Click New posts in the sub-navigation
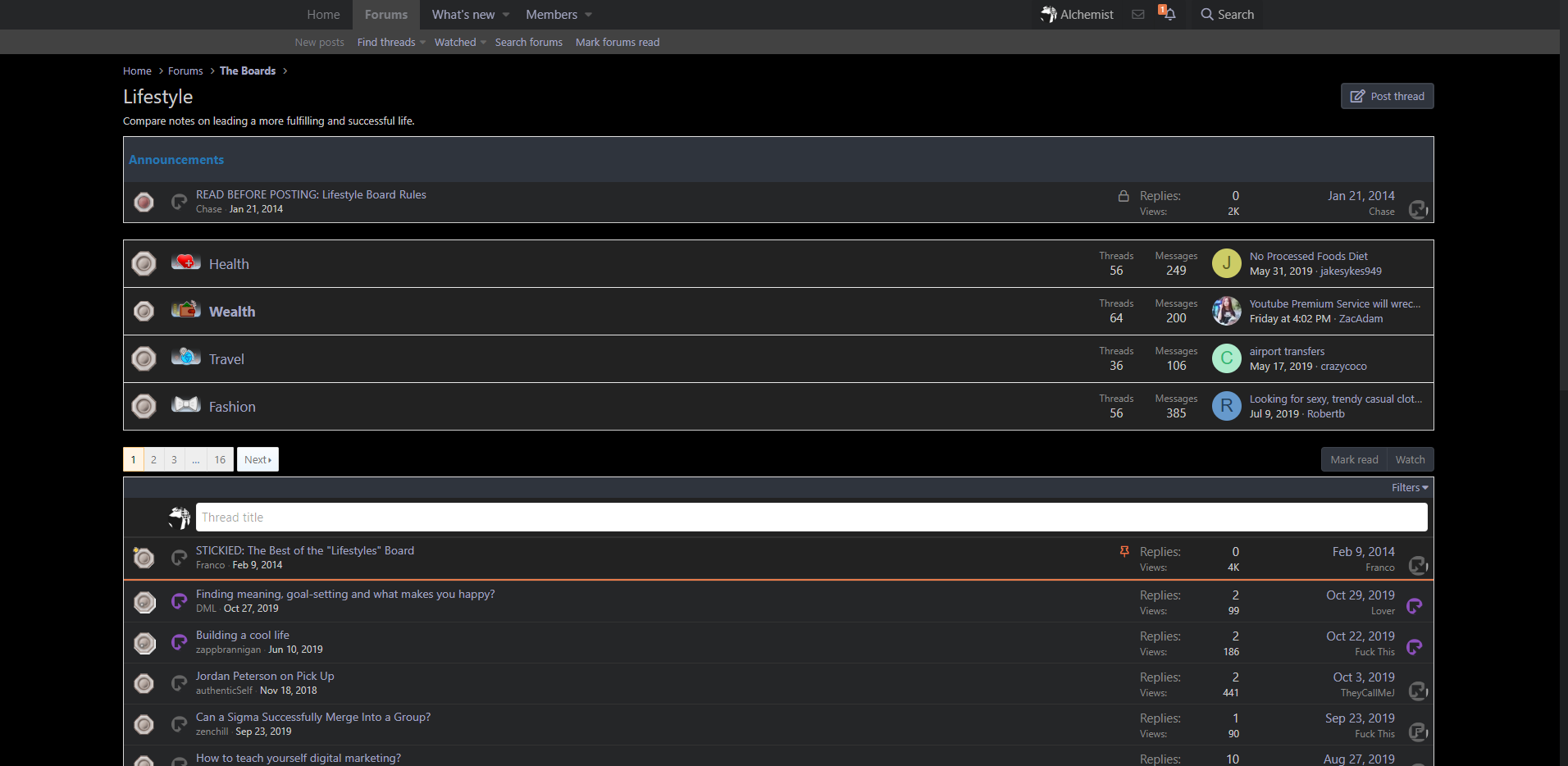The height and width of the screenshot is (766, 1568). click(x=320, y=43)
